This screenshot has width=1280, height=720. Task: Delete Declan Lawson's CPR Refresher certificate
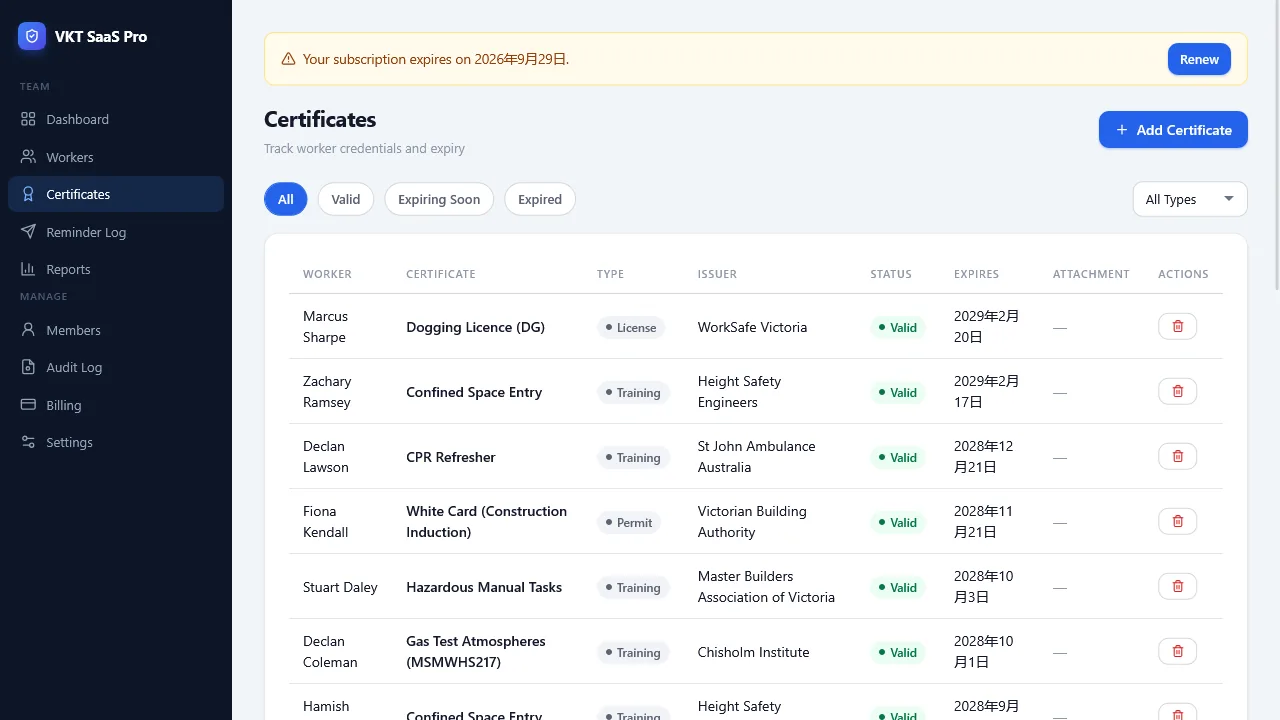point(1177,456)
